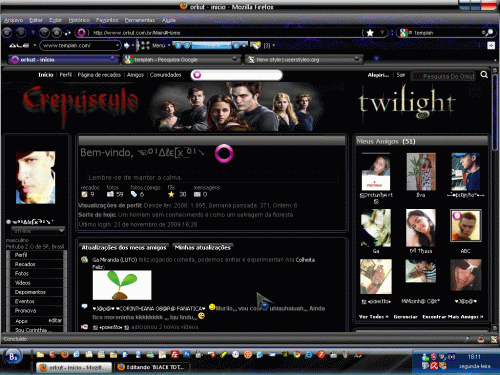Image resolution: width=500 pixels, height=375 pixels.
Task: Open Depoimentos in the left sidebar
Action: coord(30,292)
